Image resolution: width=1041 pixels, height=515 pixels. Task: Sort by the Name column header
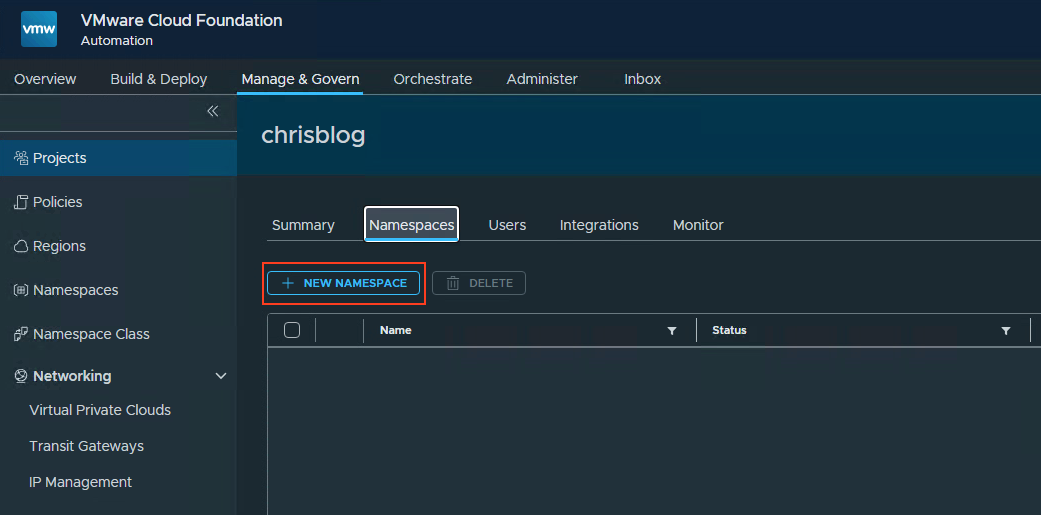tap(396, 331)
